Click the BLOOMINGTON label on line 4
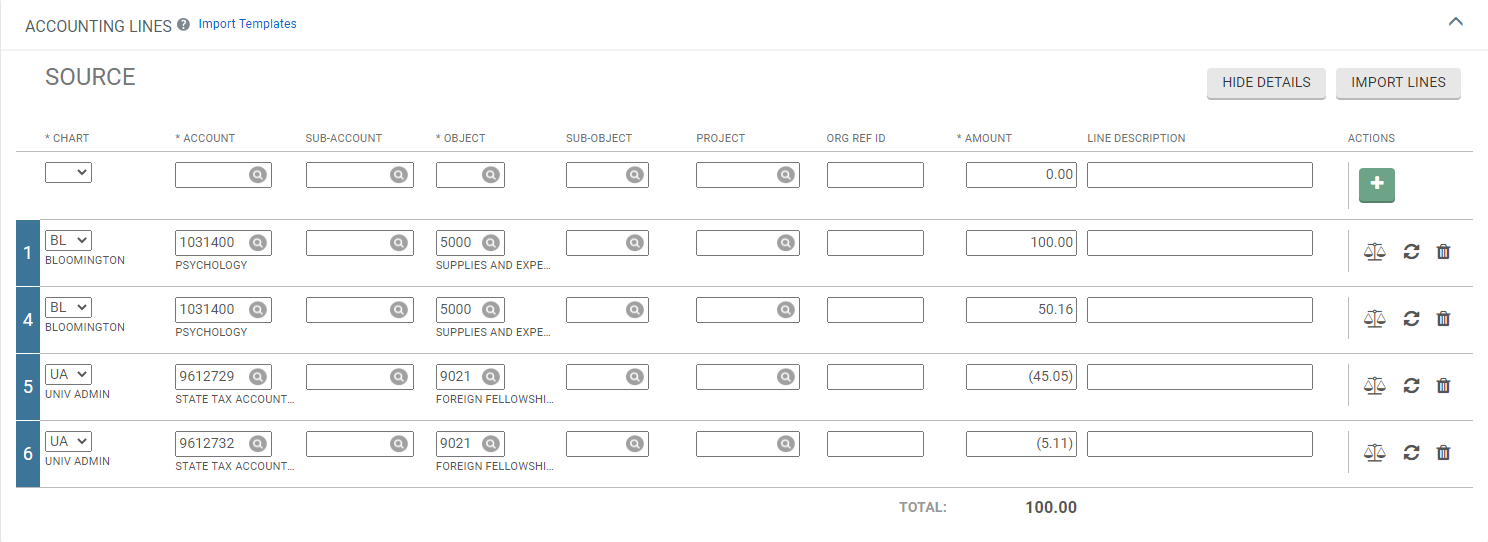This screenshot has height=542, width=1488. point(85,327)
